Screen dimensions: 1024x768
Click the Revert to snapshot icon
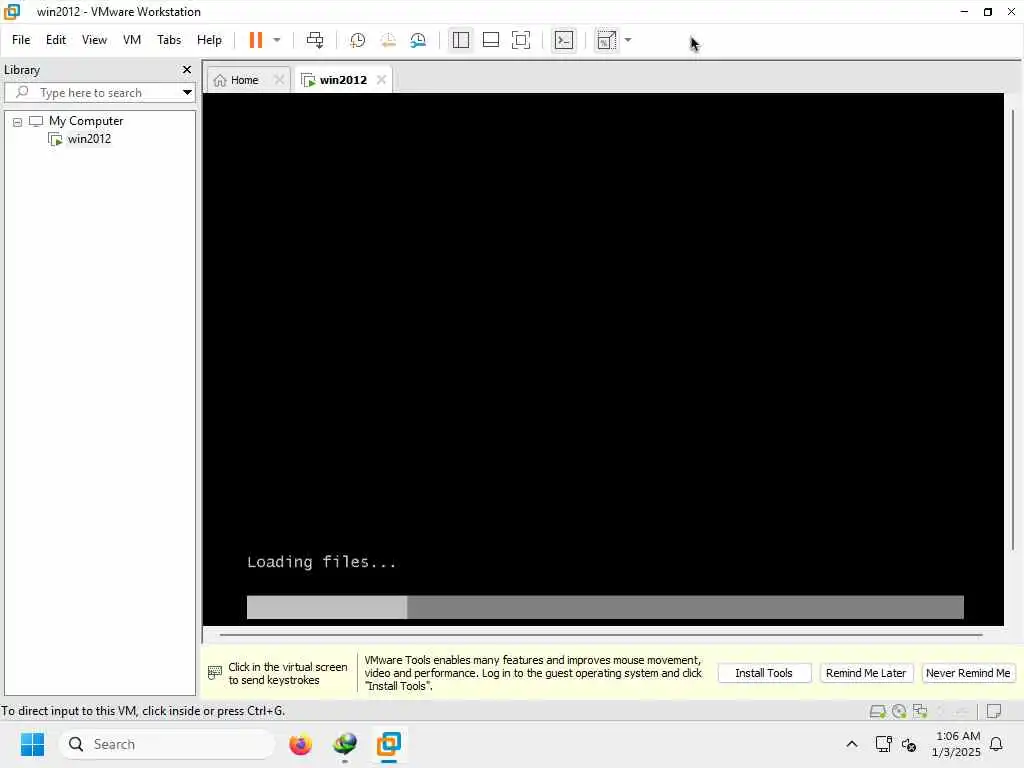pos(388,40)
